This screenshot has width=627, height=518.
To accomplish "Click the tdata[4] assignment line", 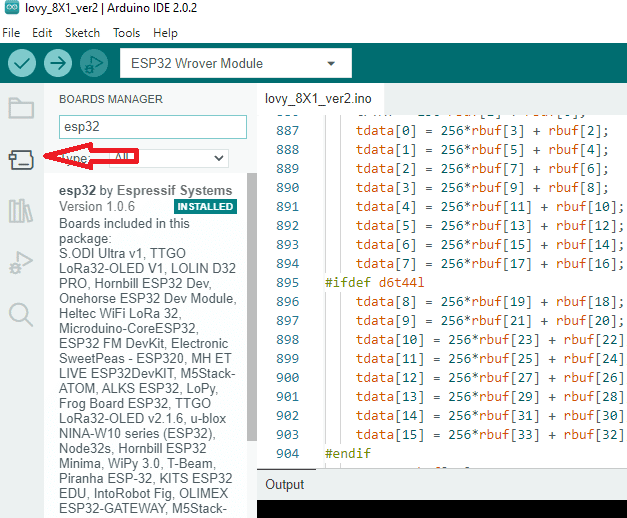I will point(490,206).
